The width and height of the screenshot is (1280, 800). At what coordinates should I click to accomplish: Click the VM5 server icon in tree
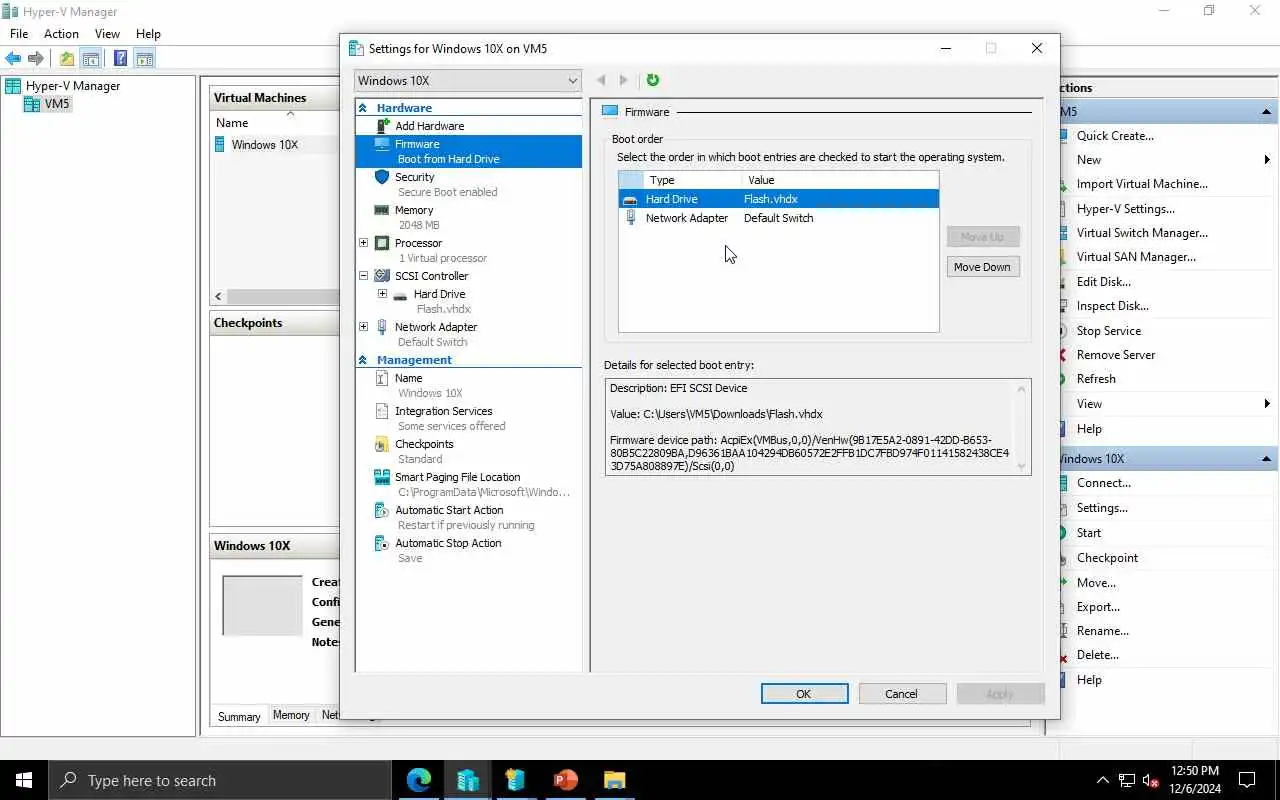coord(32,104)
